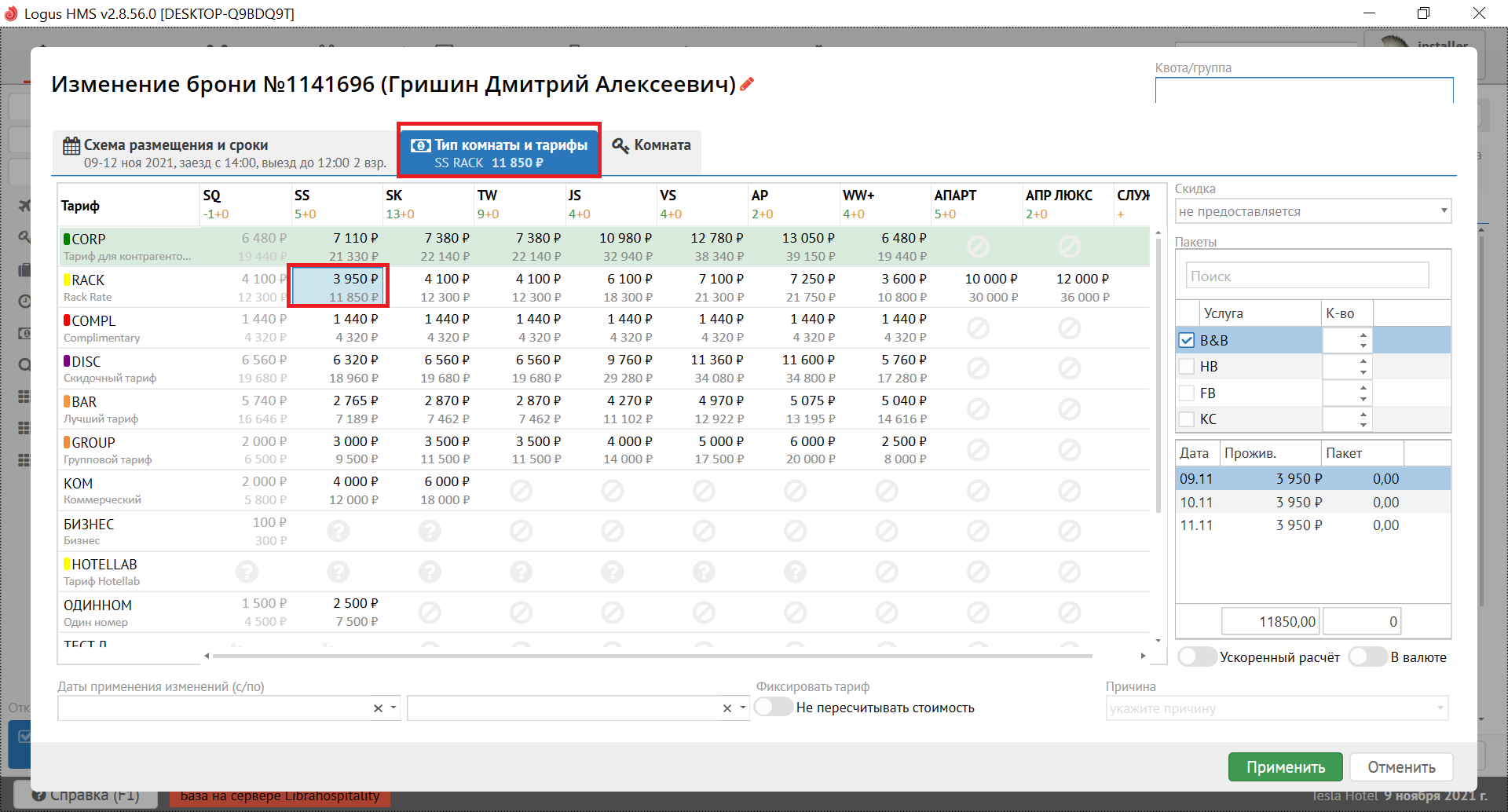
Task: Click question mark icon in БИЗНЕС SS cell
Action: [339, 532]
